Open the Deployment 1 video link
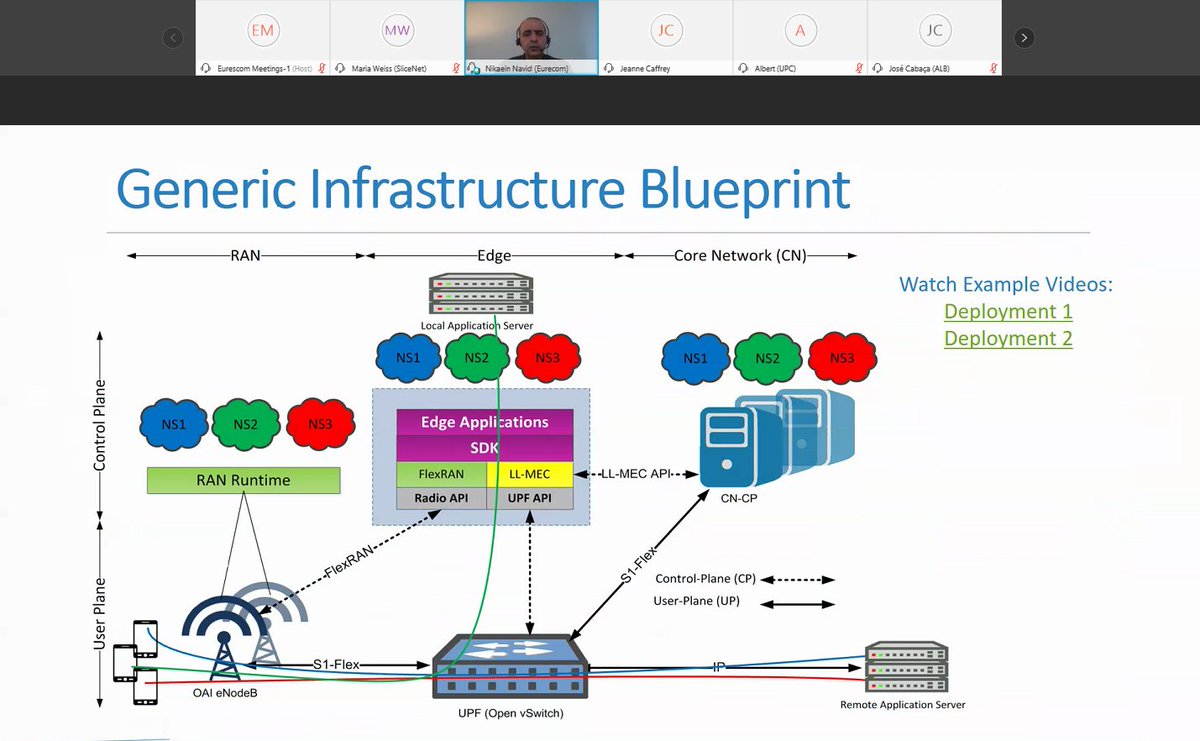Image resolution: width=1200 pixels, height=741 pixels. (x=1007, y=311)
